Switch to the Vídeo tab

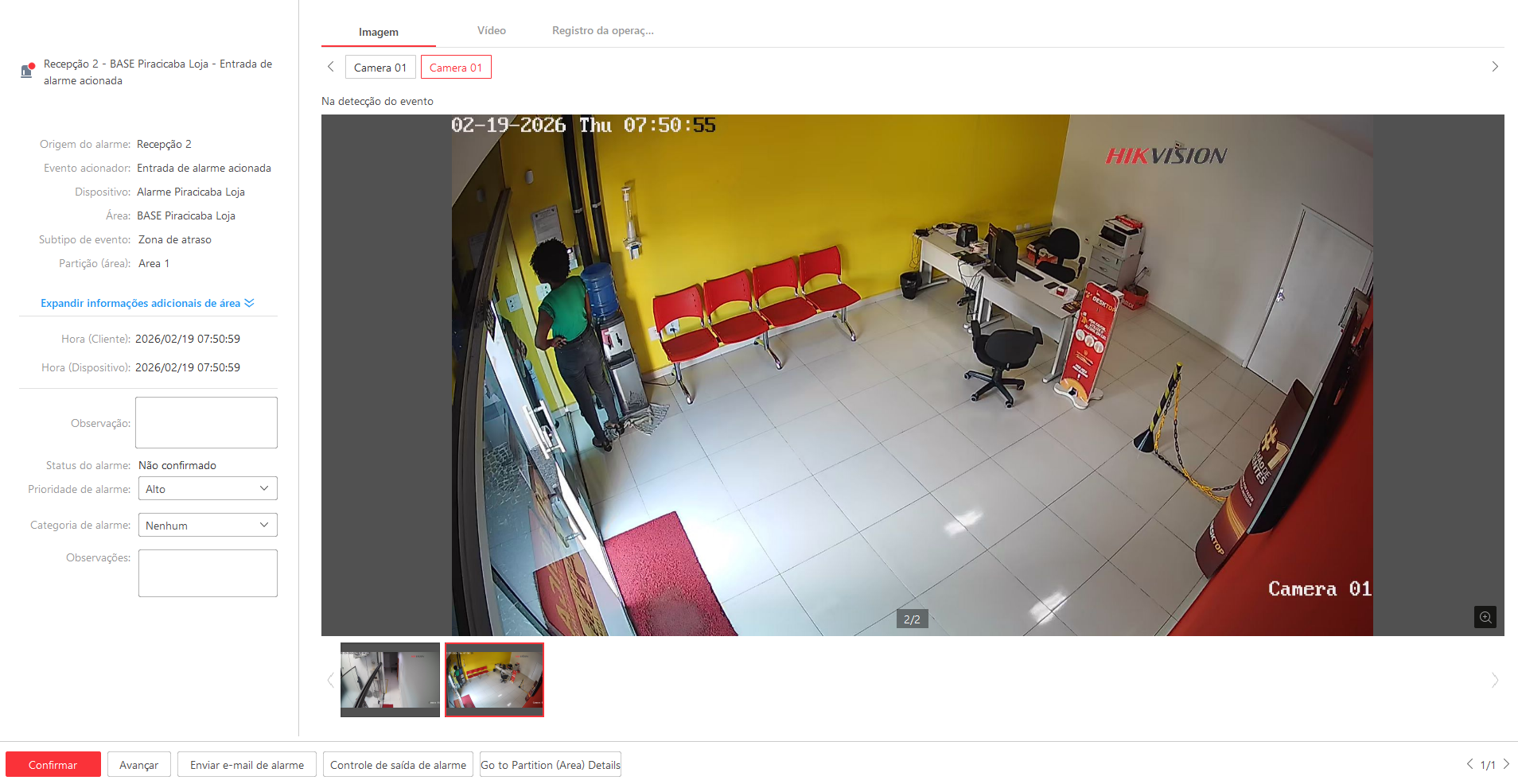point(491,31)
